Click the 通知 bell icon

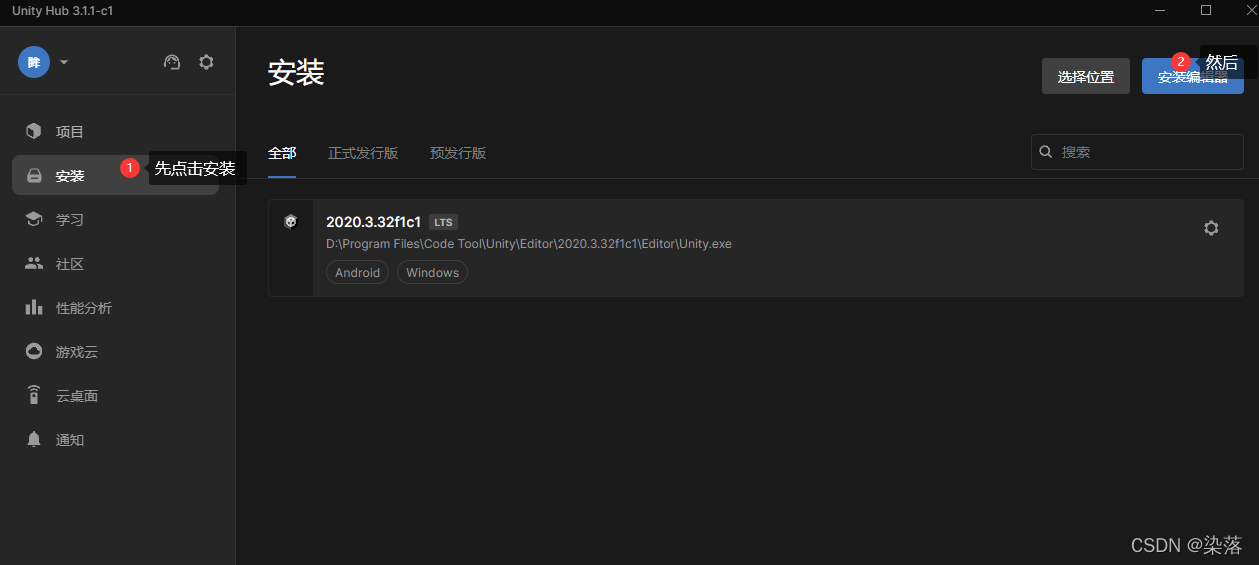point(34,439)
